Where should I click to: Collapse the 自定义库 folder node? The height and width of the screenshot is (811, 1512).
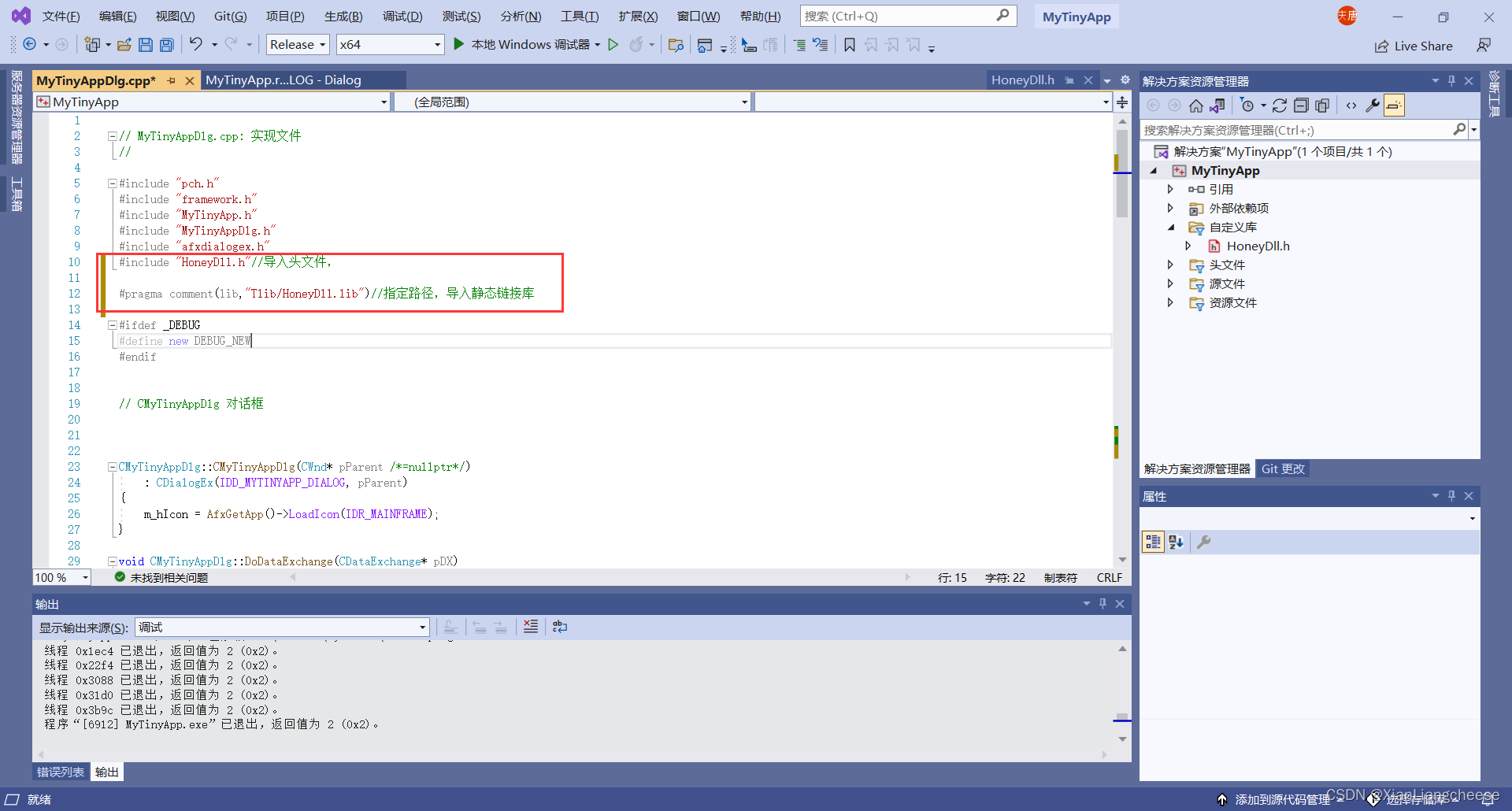coord(1170,227)
